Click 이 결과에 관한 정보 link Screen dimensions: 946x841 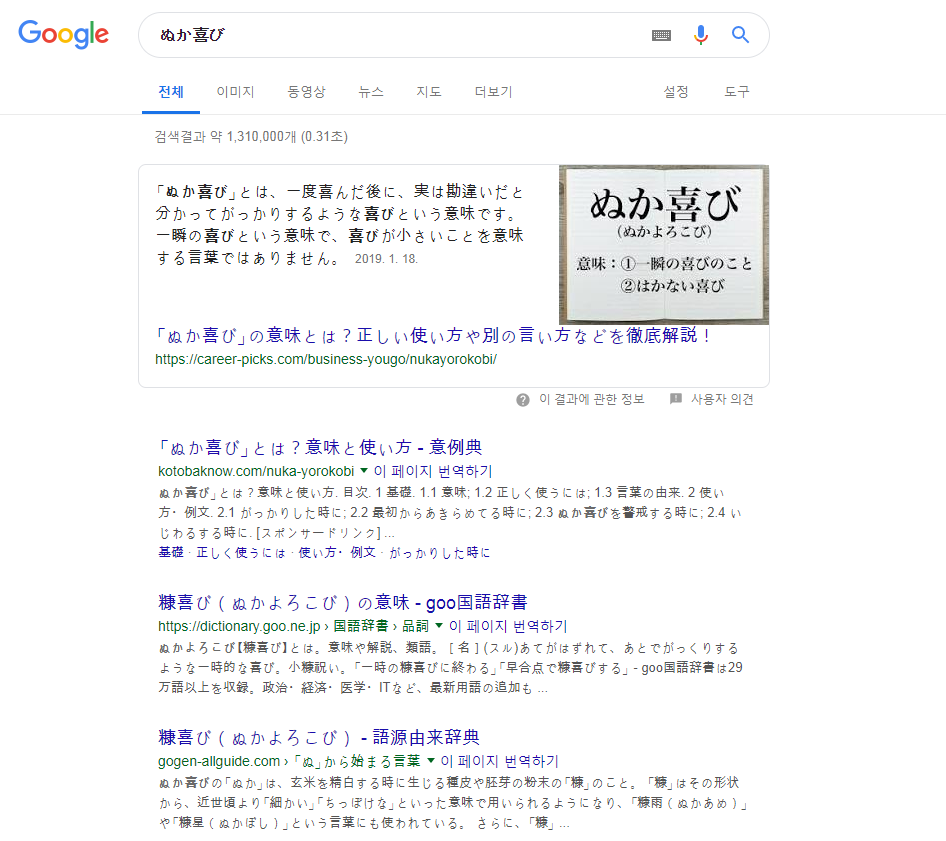(x=591, y=399)
